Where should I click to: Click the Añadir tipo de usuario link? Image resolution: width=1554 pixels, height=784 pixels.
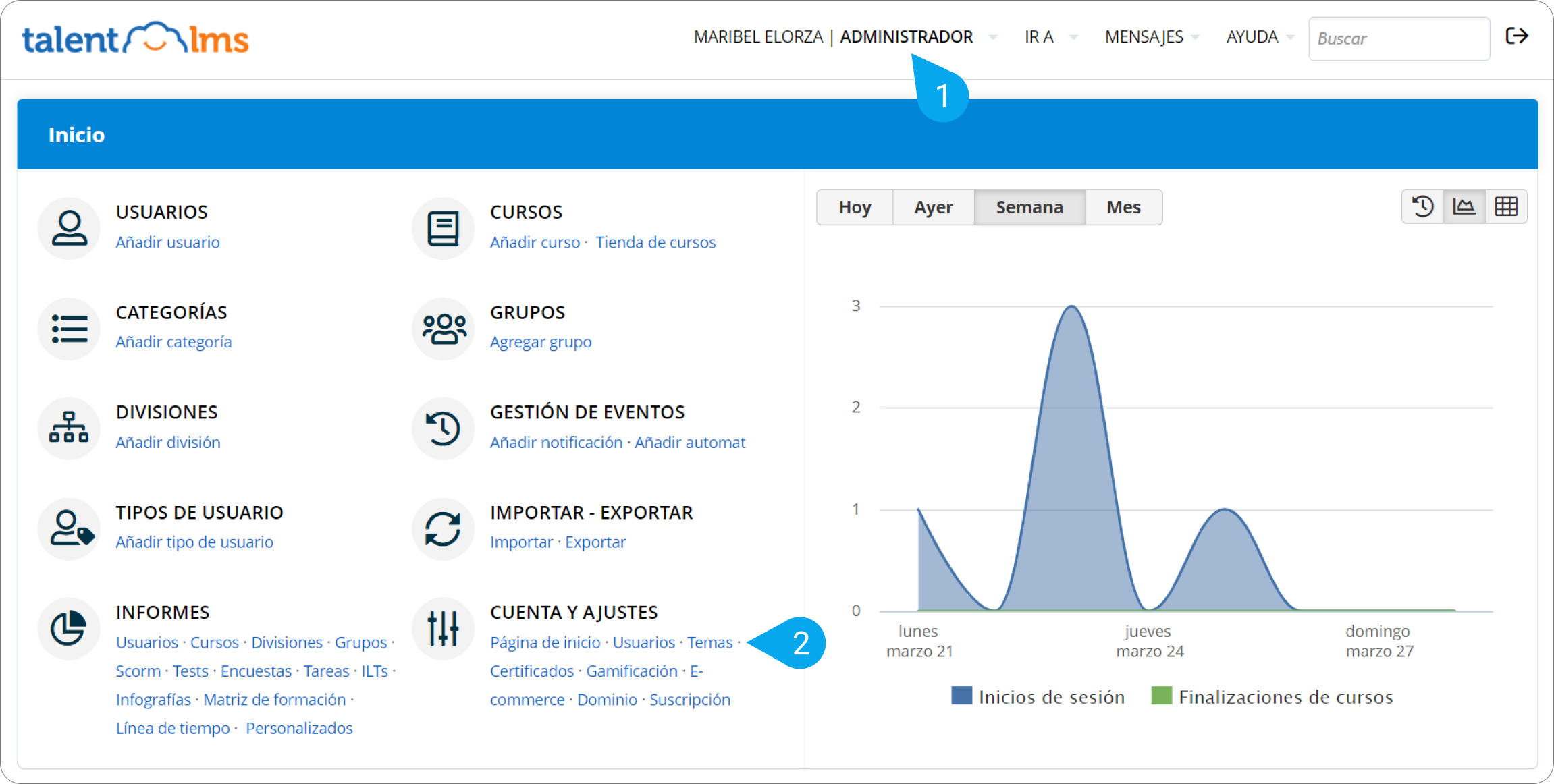(194, 542)
